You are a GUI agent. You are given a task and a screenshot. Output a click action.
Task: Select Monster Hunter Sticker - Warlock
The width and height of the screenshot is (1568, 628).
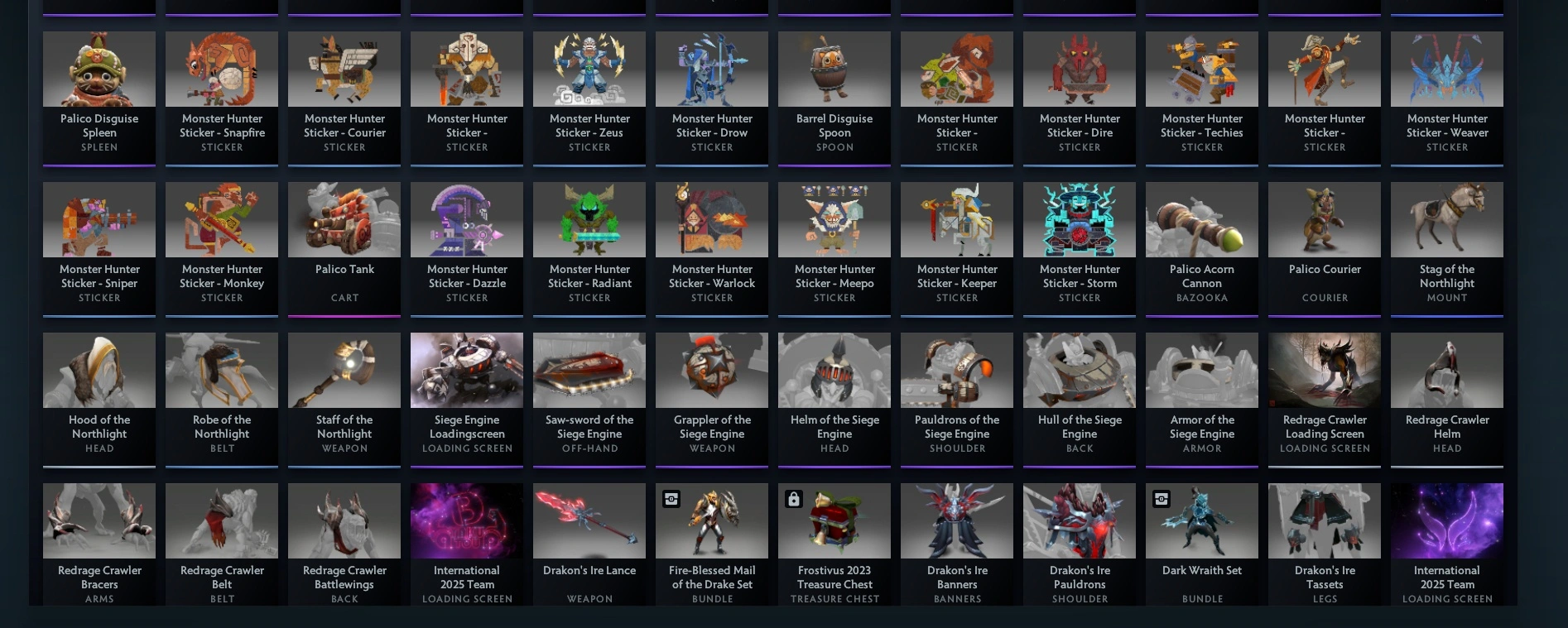tap(712, 249)
